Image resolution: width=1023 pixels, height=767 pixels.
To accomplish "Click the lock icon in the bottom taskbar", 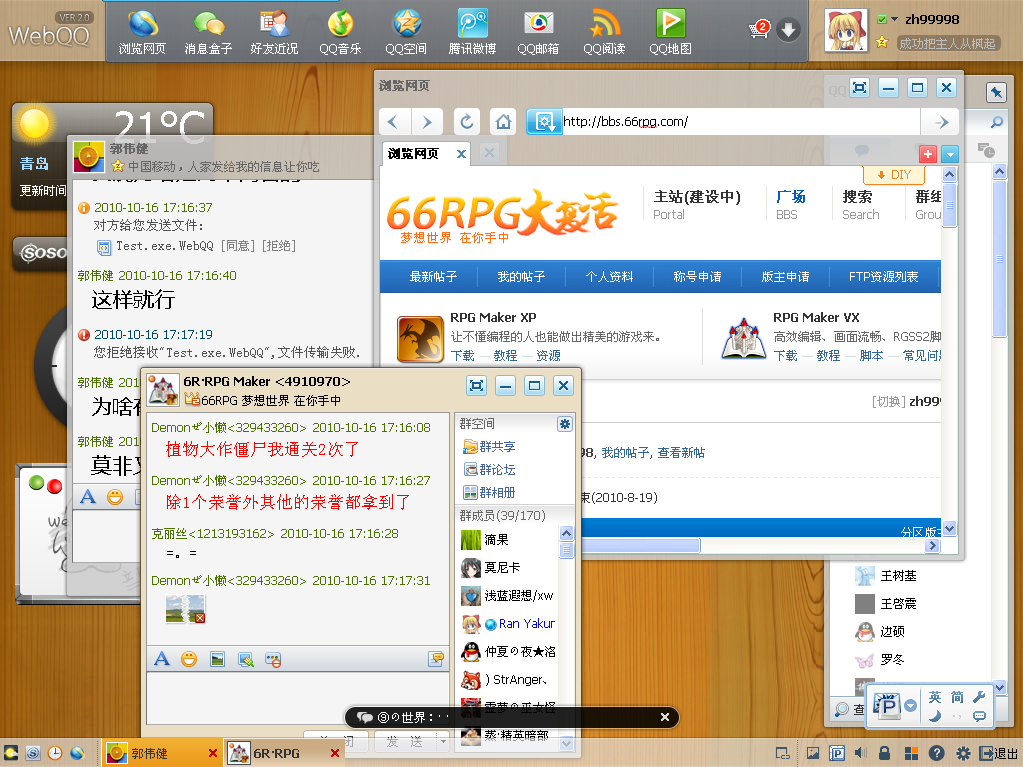I will pos(884,753).
